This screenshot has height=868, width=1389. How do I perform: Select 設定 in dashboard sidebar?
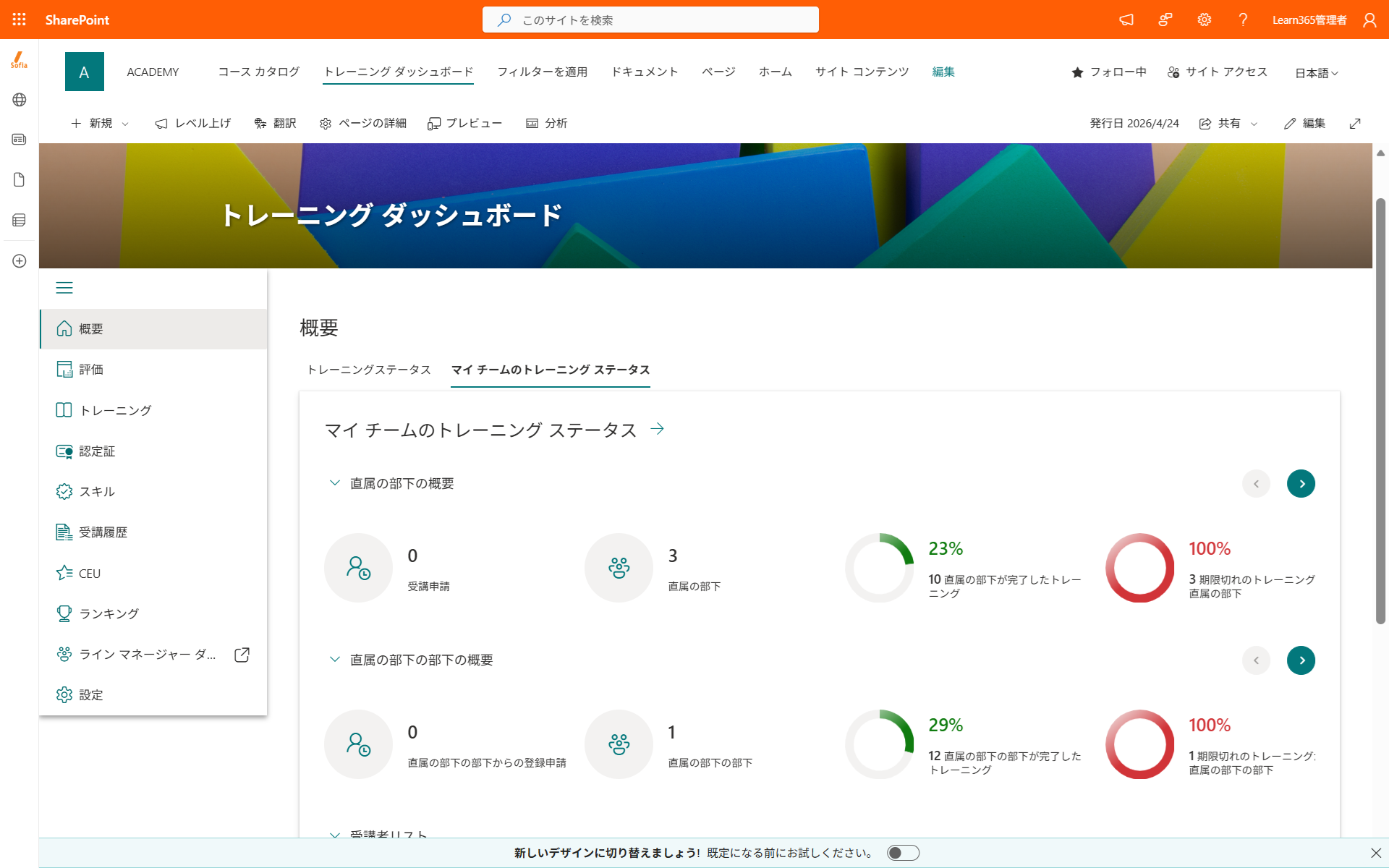point(153,695)
